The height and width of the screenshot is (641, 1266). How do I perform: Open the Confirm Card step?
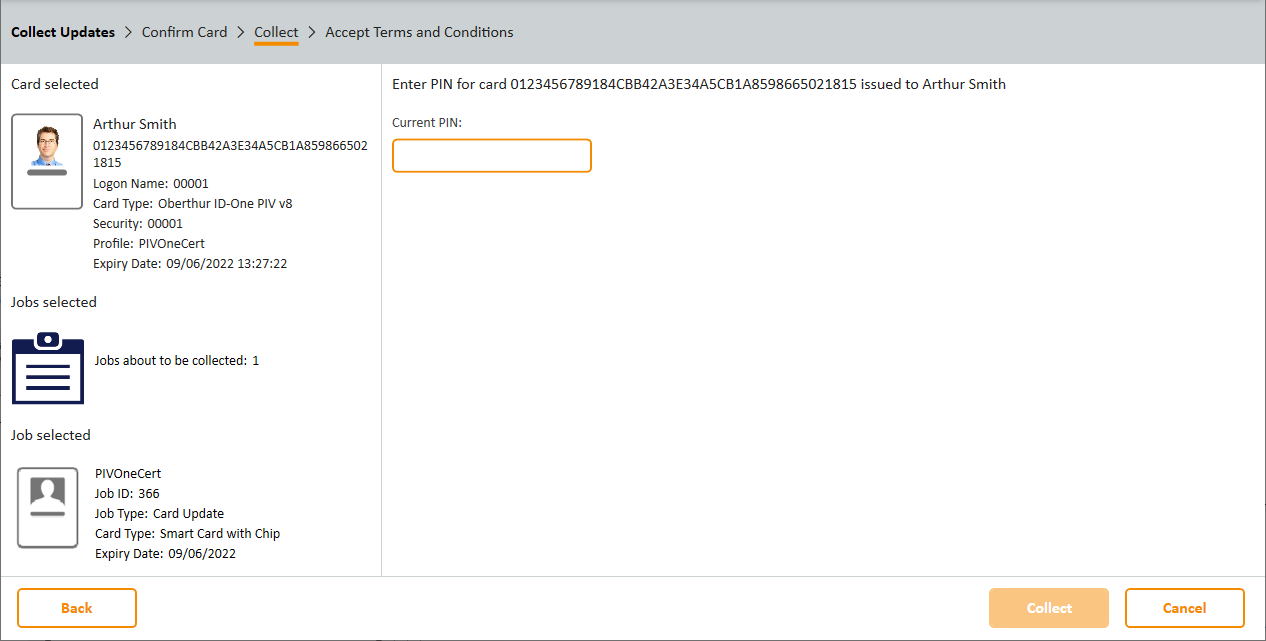coord(185,32)
